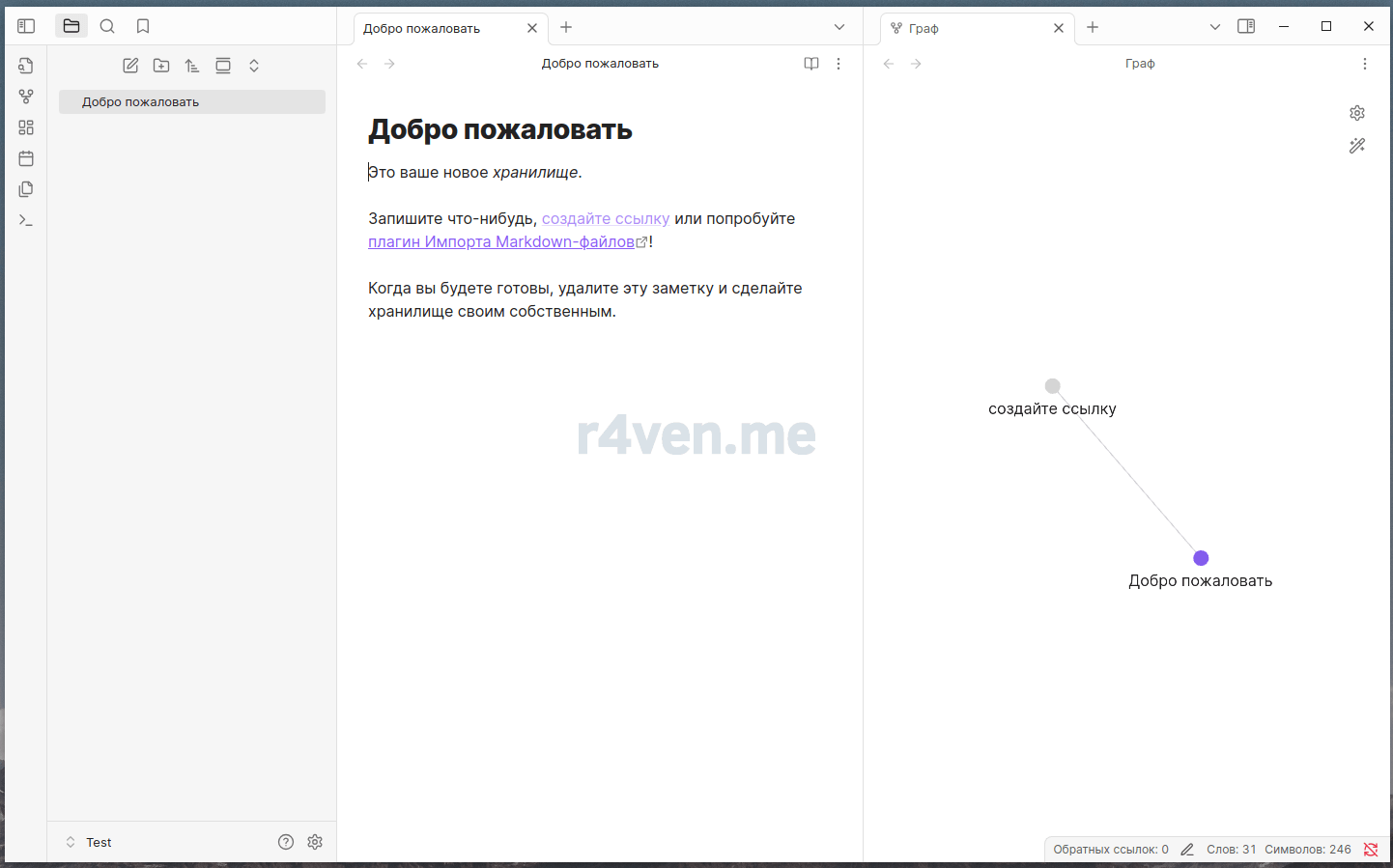Viewport: 1393px width, 868px height.
Task: Open tab list dropdown in graph pane
Action: click(x=1215, y=27)
